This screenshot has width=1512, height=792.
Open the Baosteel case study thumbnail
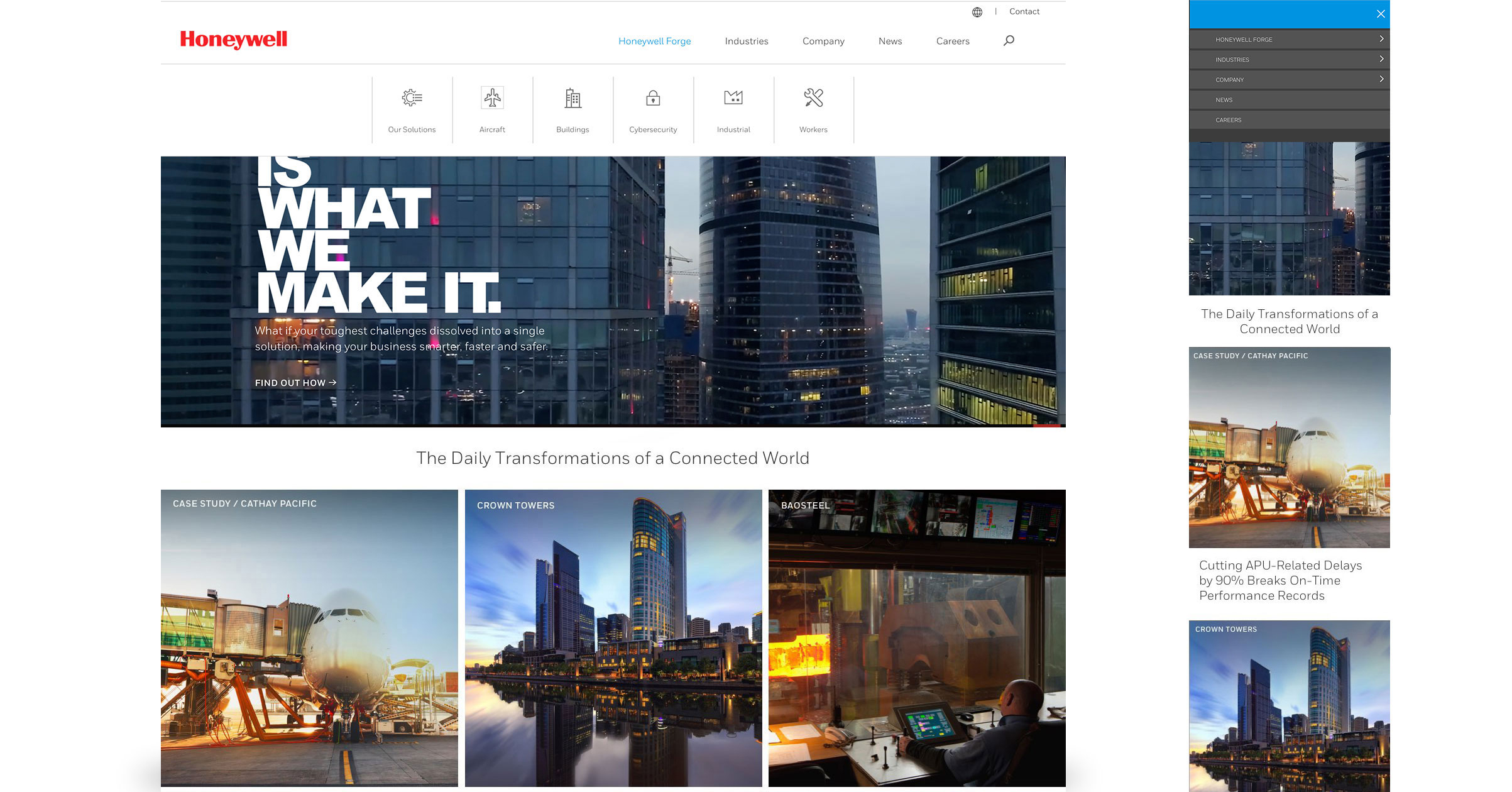pyautogui.click(x=916, y=638)
